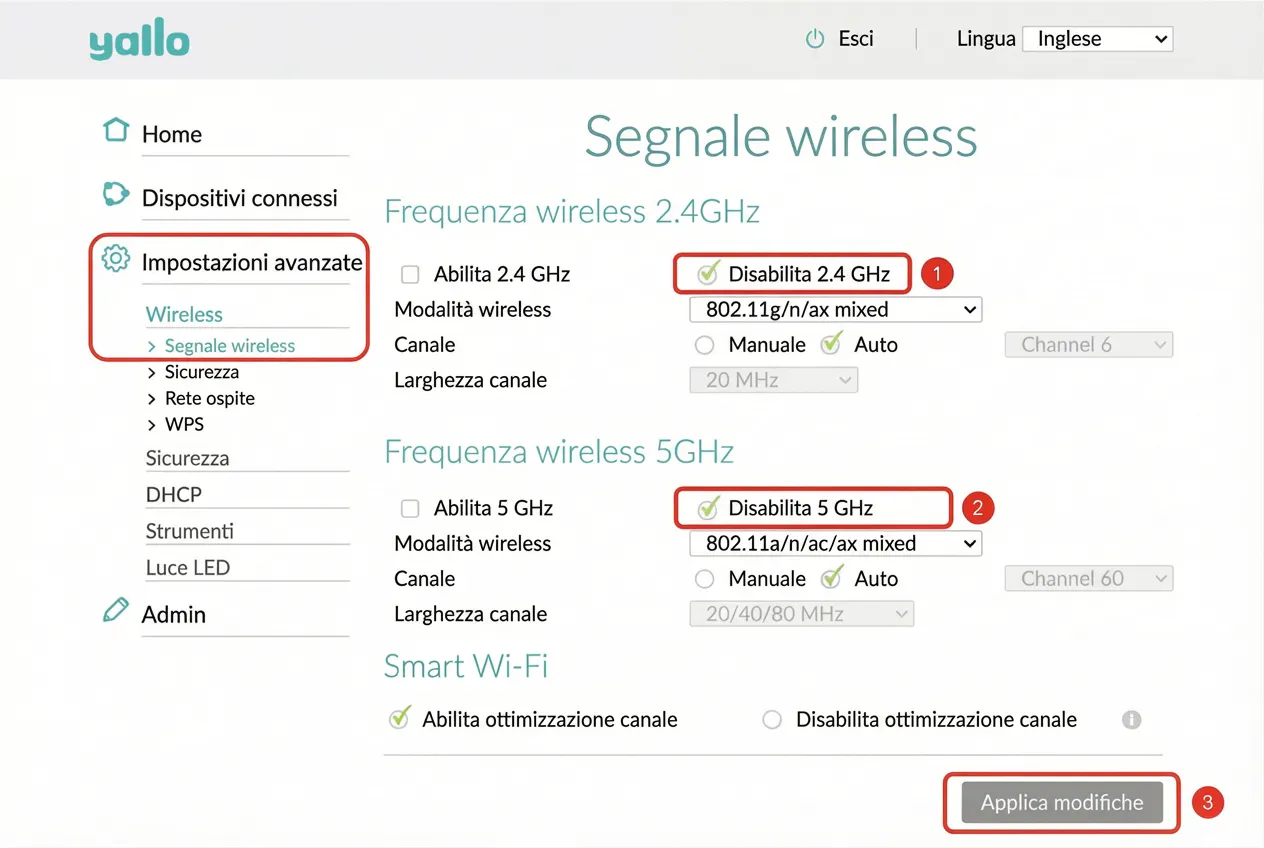Click the Smart Wi-Fi info icon

point(1131,719)
